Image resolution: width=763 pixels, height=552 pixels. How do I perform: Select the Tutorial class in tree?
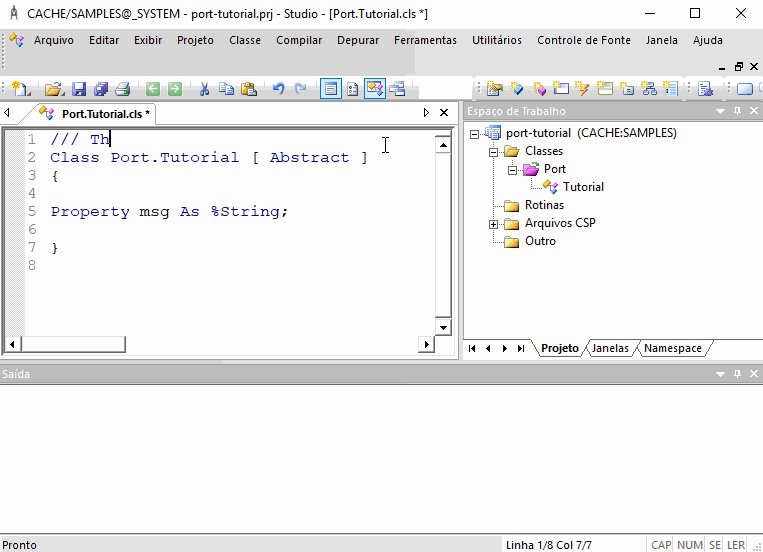pos(583,187)
